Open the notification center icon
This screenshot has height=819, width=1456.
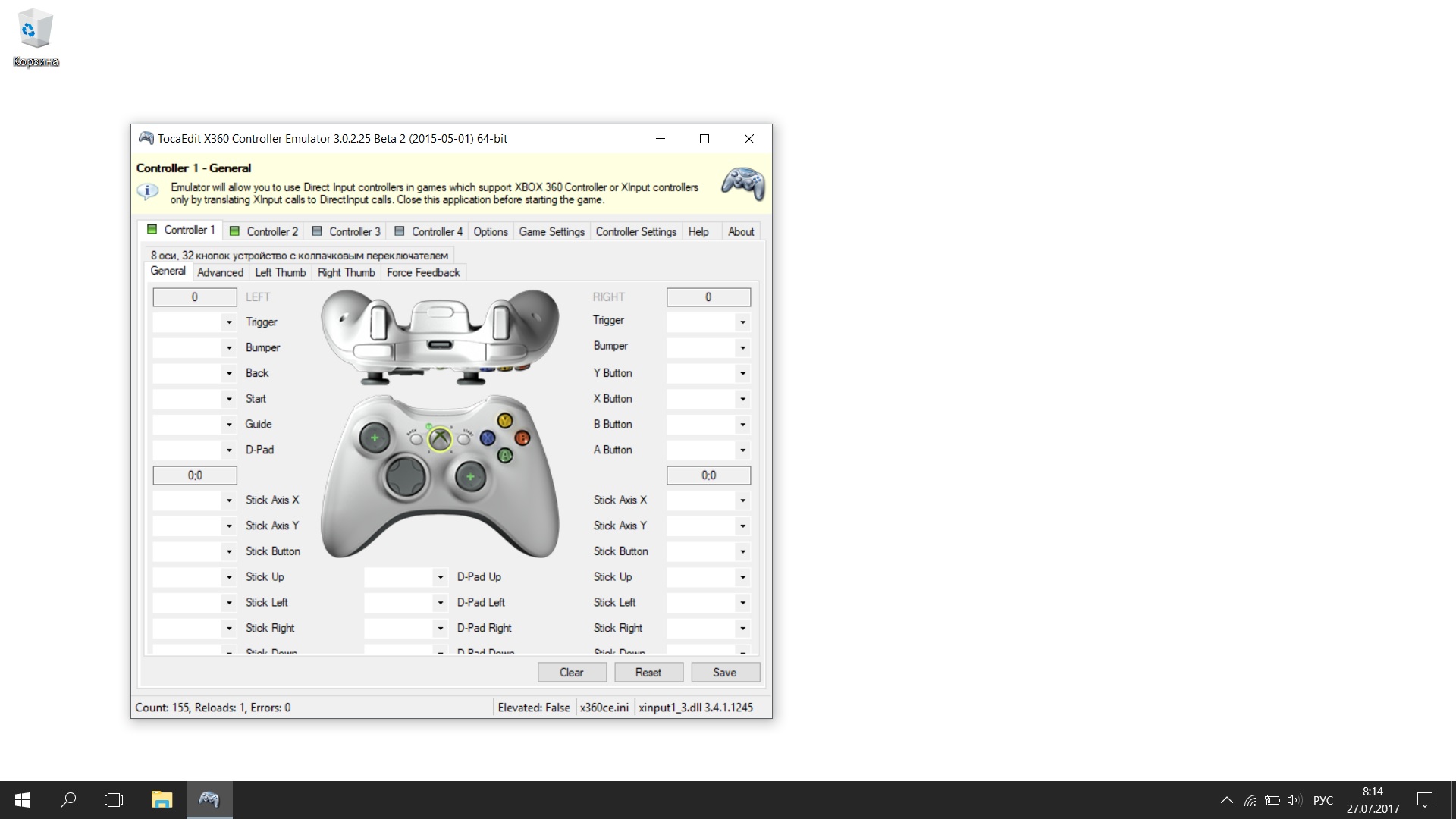tap(1425, 799)
